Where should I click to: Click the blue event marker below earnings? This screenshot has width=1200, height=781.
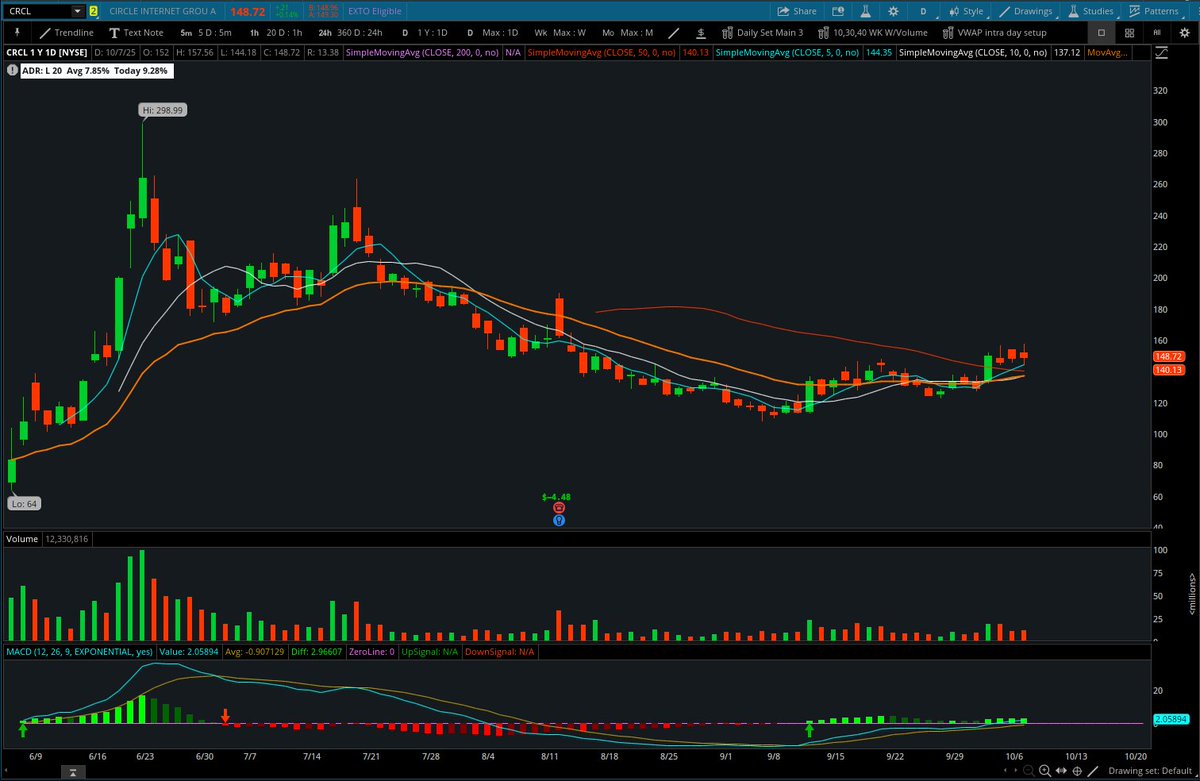(x=559, y=520)
